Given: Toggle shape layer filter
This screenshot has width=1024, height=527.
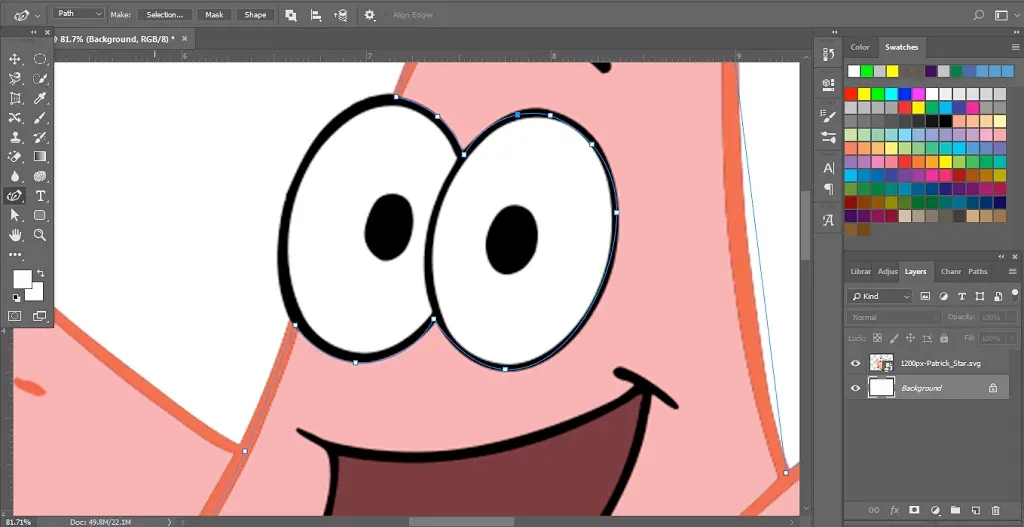Looking at the screenshot, I should pyautogui.click(x=980, y=296).
